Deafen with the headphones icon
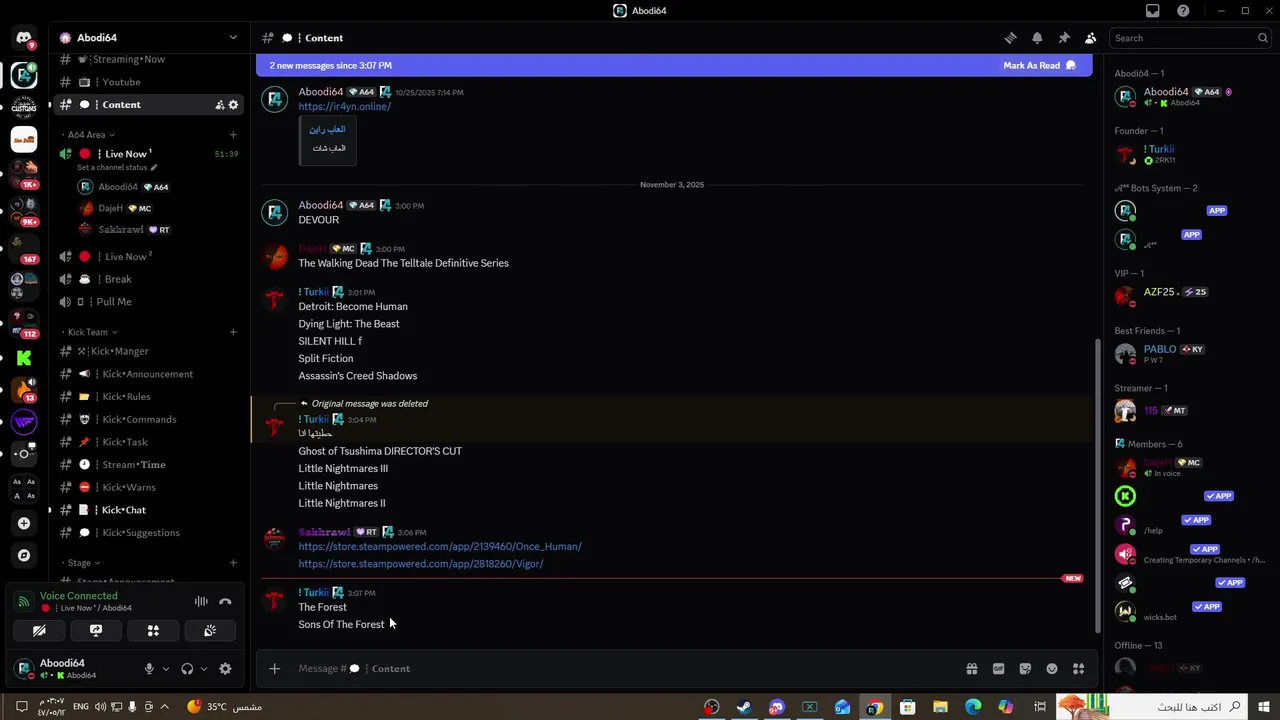 pyautogui.click(x=187, y=669)
